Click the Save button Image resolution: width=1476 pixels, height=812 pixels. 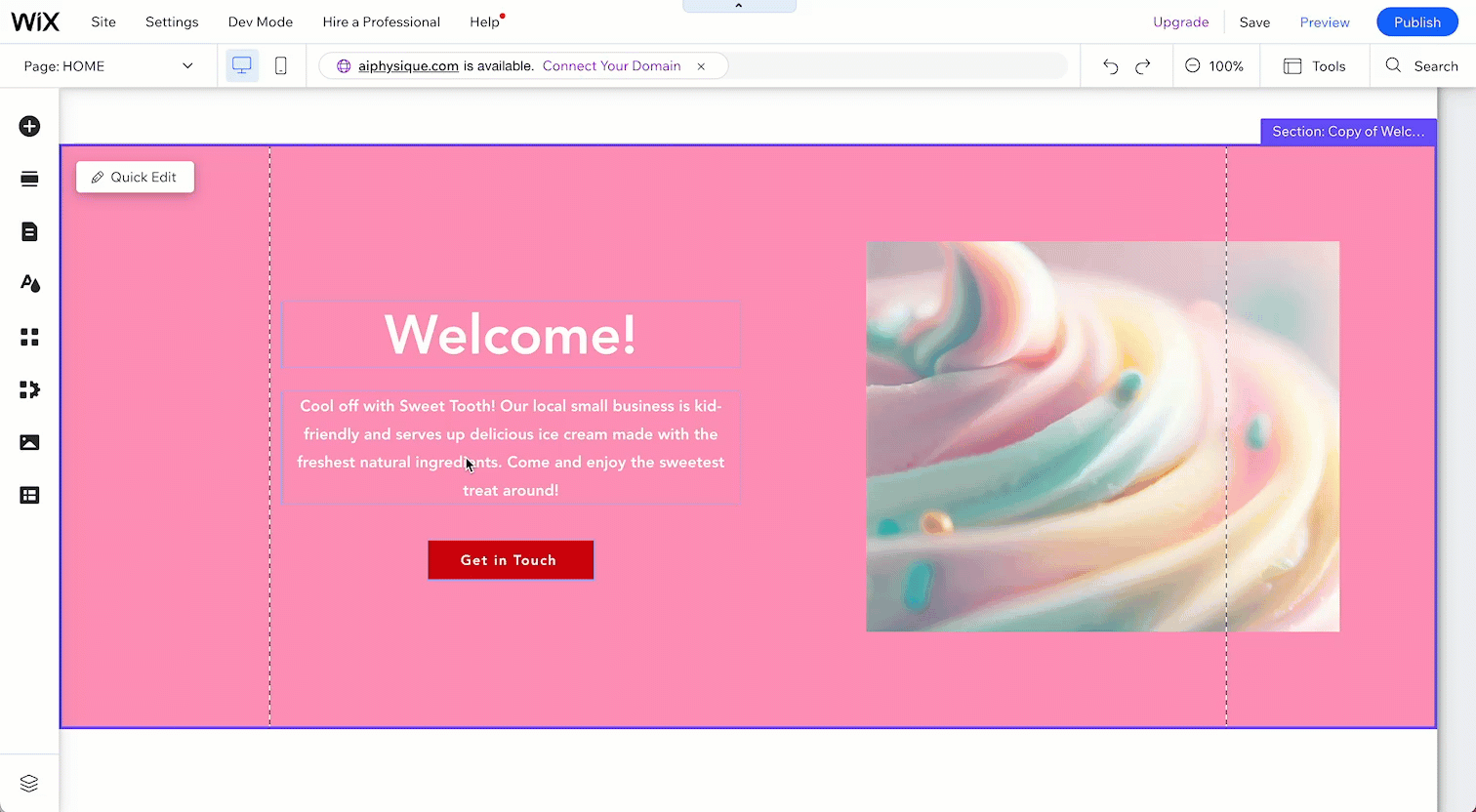coord(1255,22)
